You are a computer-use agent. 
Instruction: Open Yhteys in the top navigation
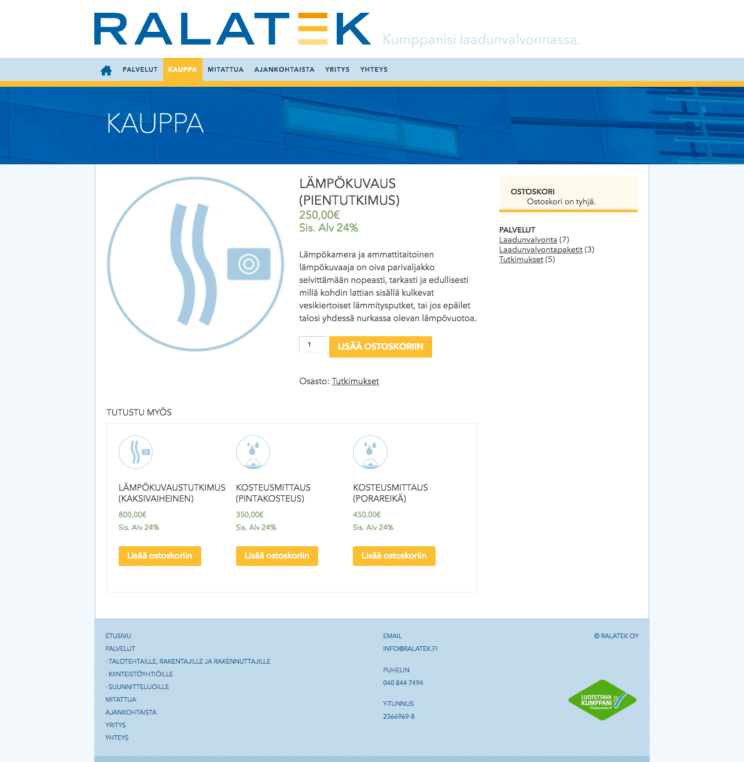coord(374,69)
